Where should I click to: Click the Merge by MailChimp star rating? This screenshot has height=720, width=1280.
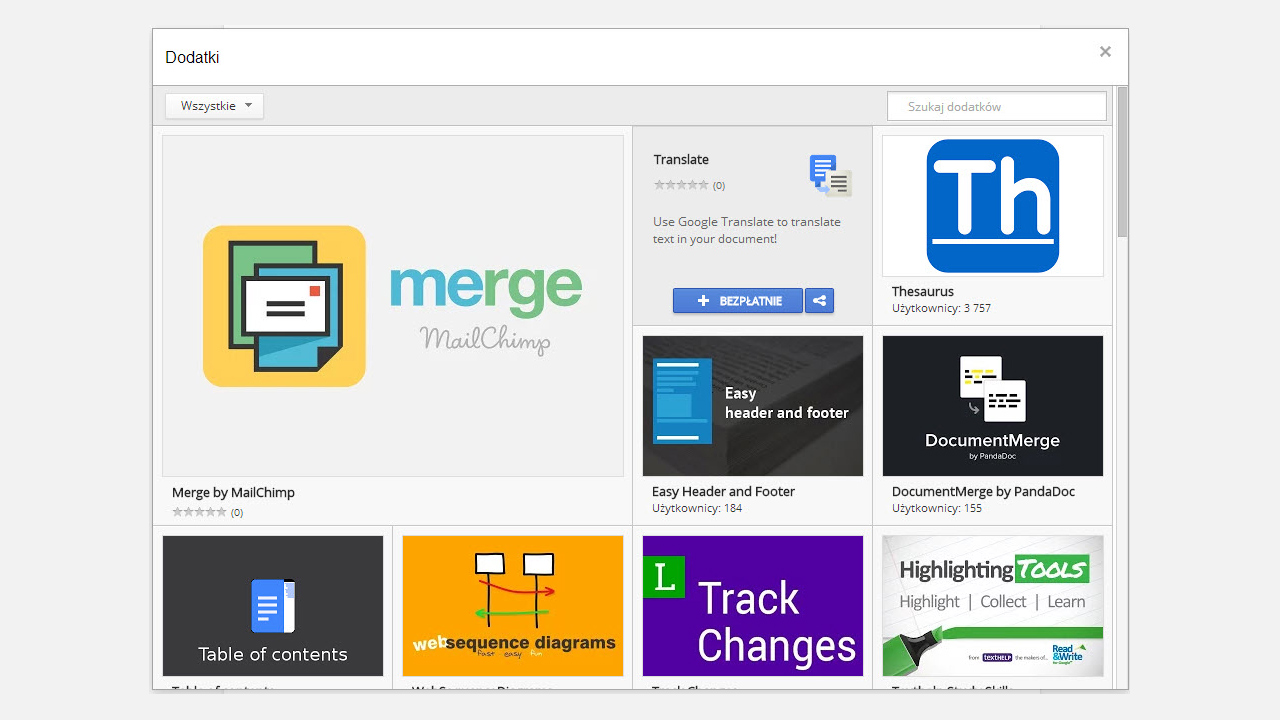(199, 512)
